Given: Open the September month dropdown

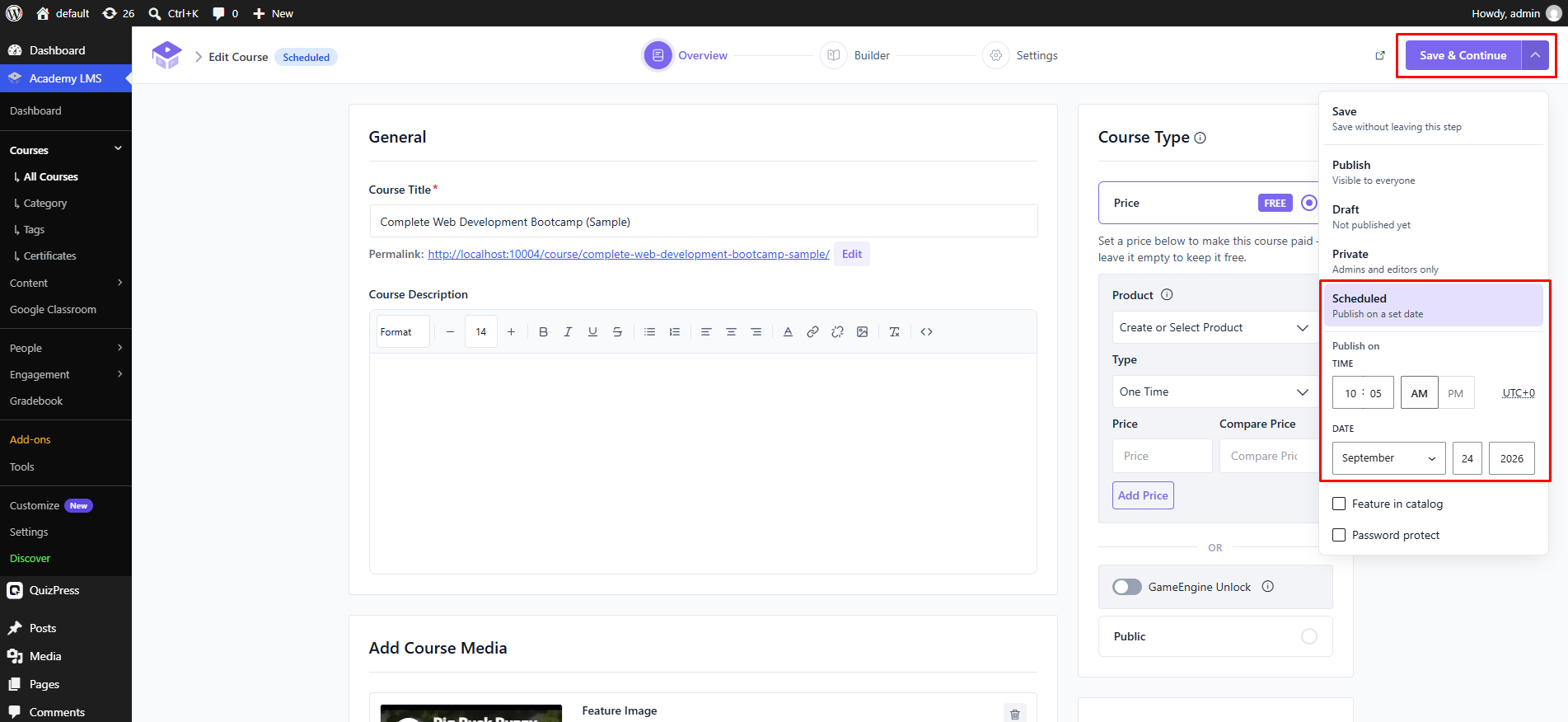Looking at the screenshot, I should coord(1388,458).
